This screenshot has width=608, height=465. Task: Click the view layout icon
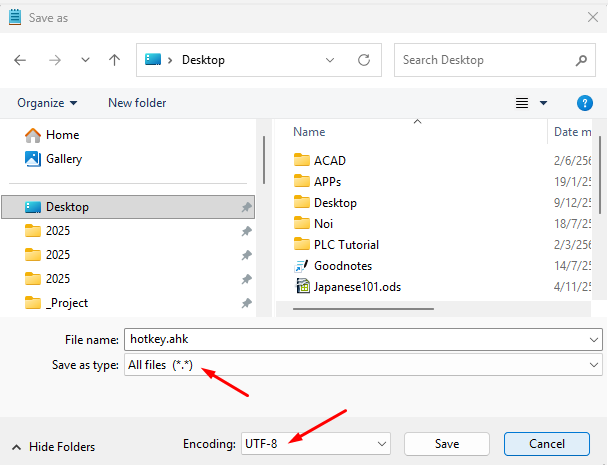click(521, 103)
